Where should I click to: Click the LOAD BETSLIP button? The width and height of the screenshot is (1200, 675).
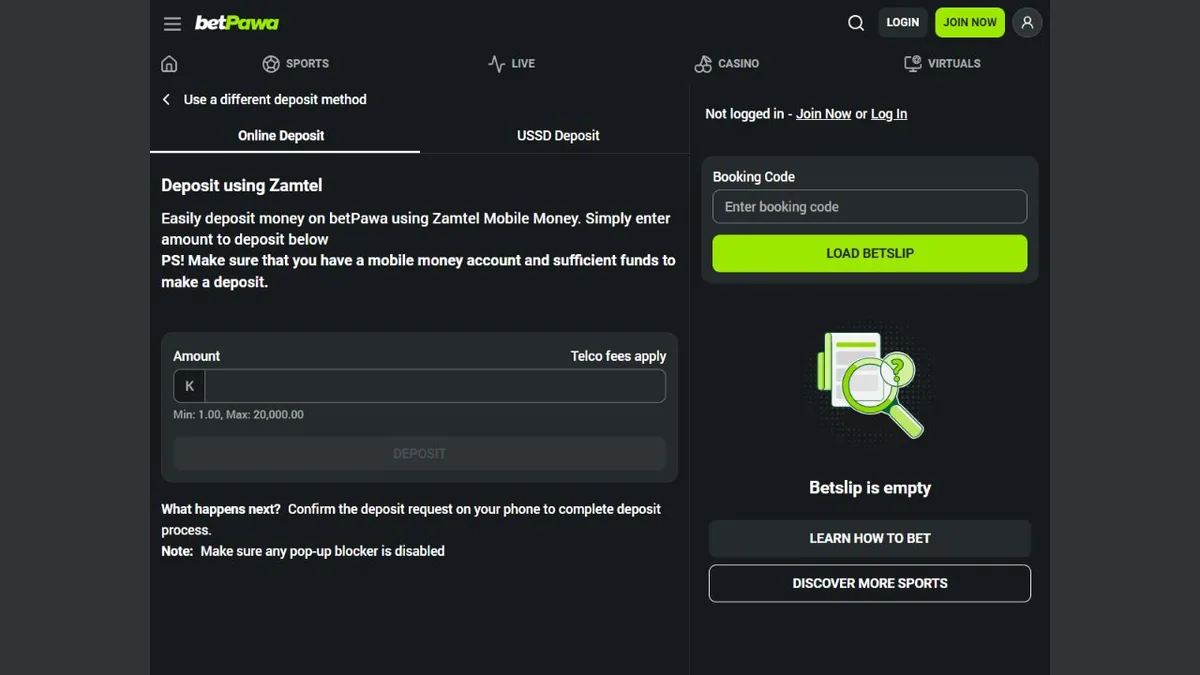[870, 253]
